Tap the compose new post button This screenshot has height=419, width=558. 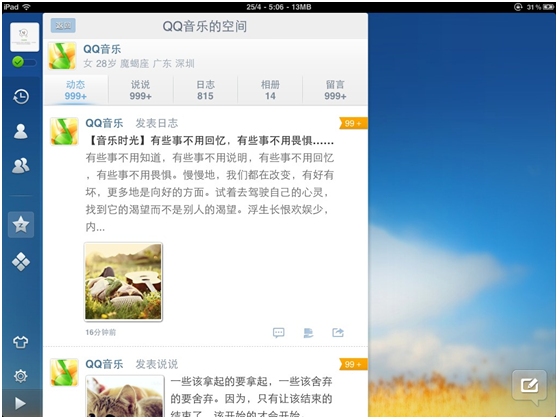(x=530, y=386)
